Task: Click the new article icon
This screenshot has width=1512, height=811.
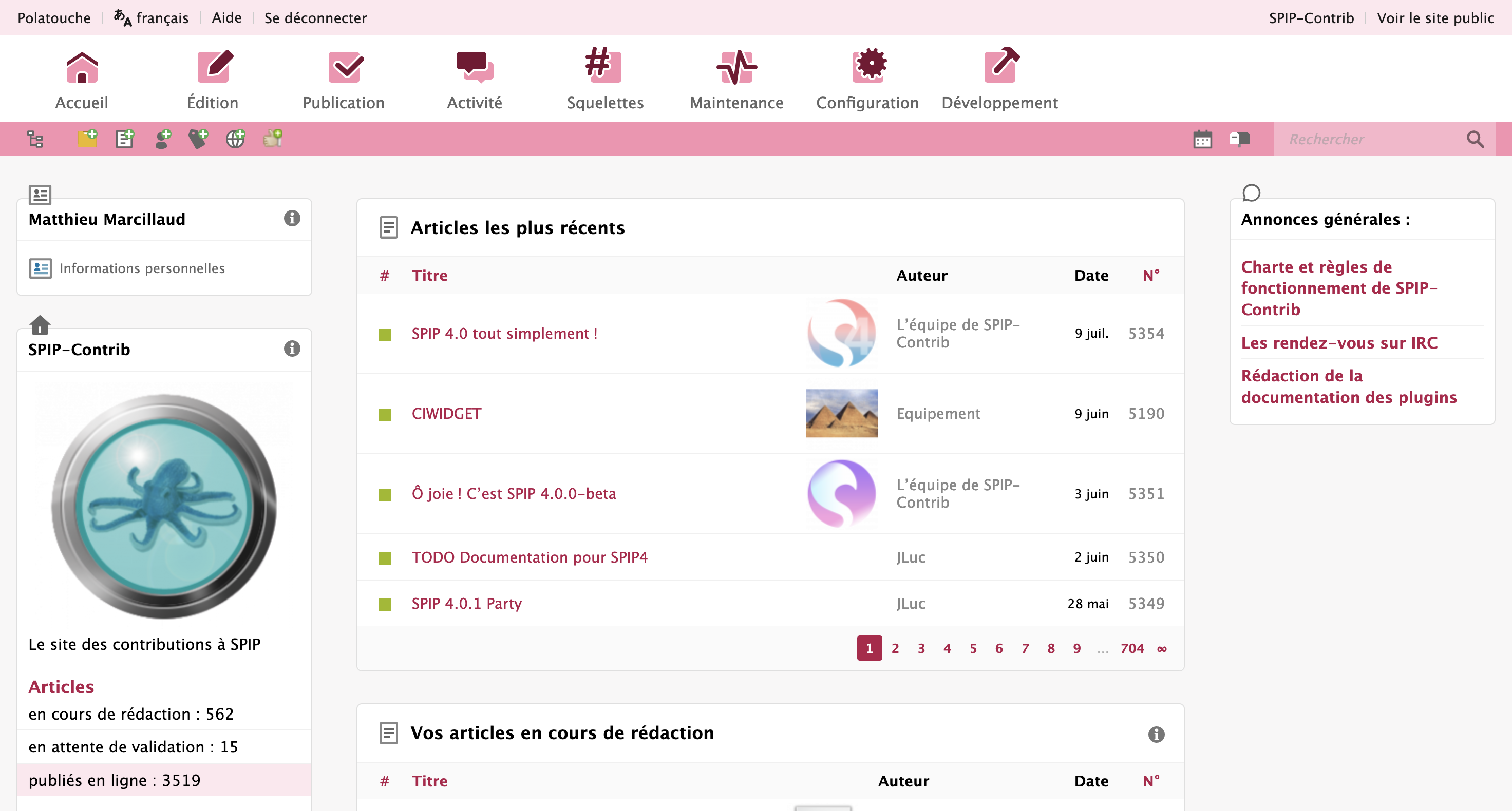Action: [124, 139]
